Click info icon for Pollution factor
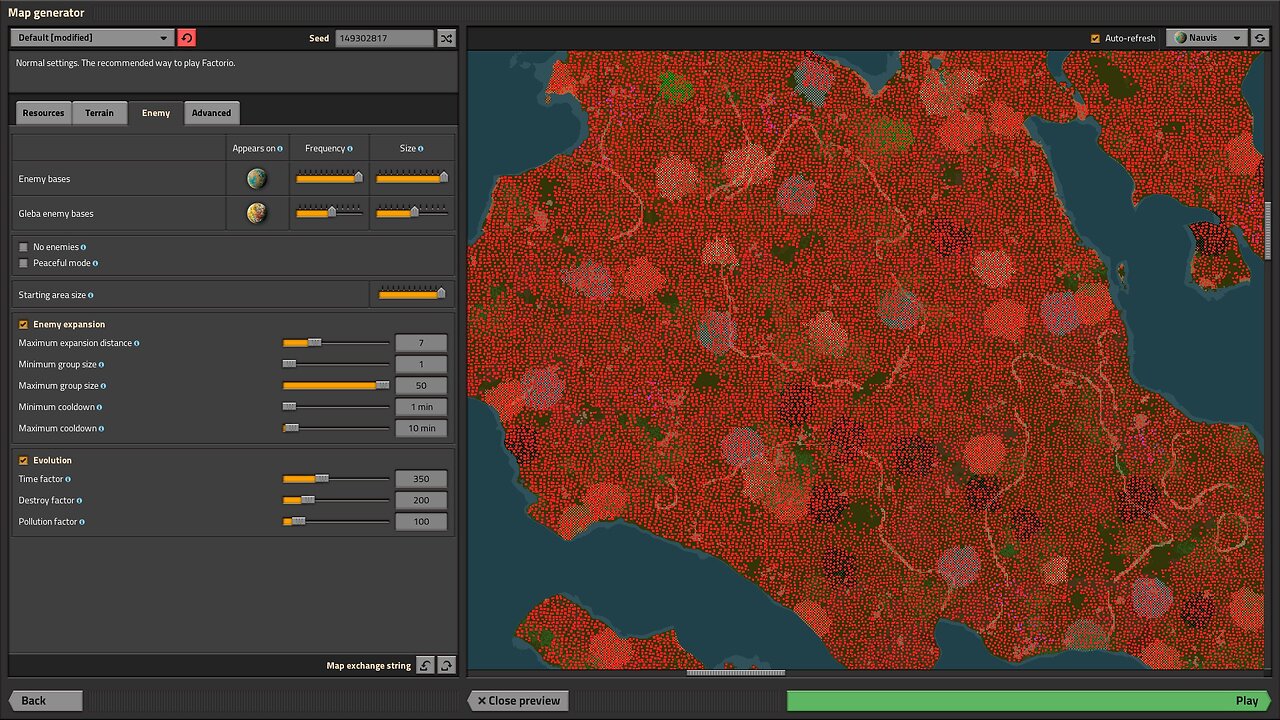1280x720 pixels. tap(82, 522)
